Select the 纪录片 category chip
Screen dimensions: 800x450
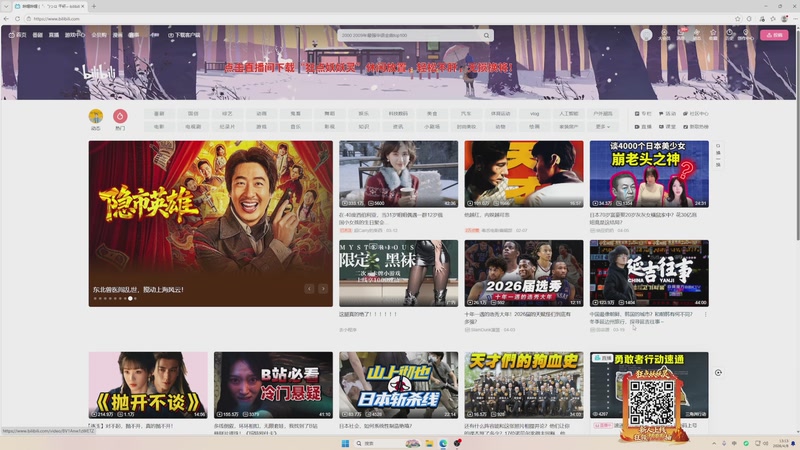(x=227, y=127)
